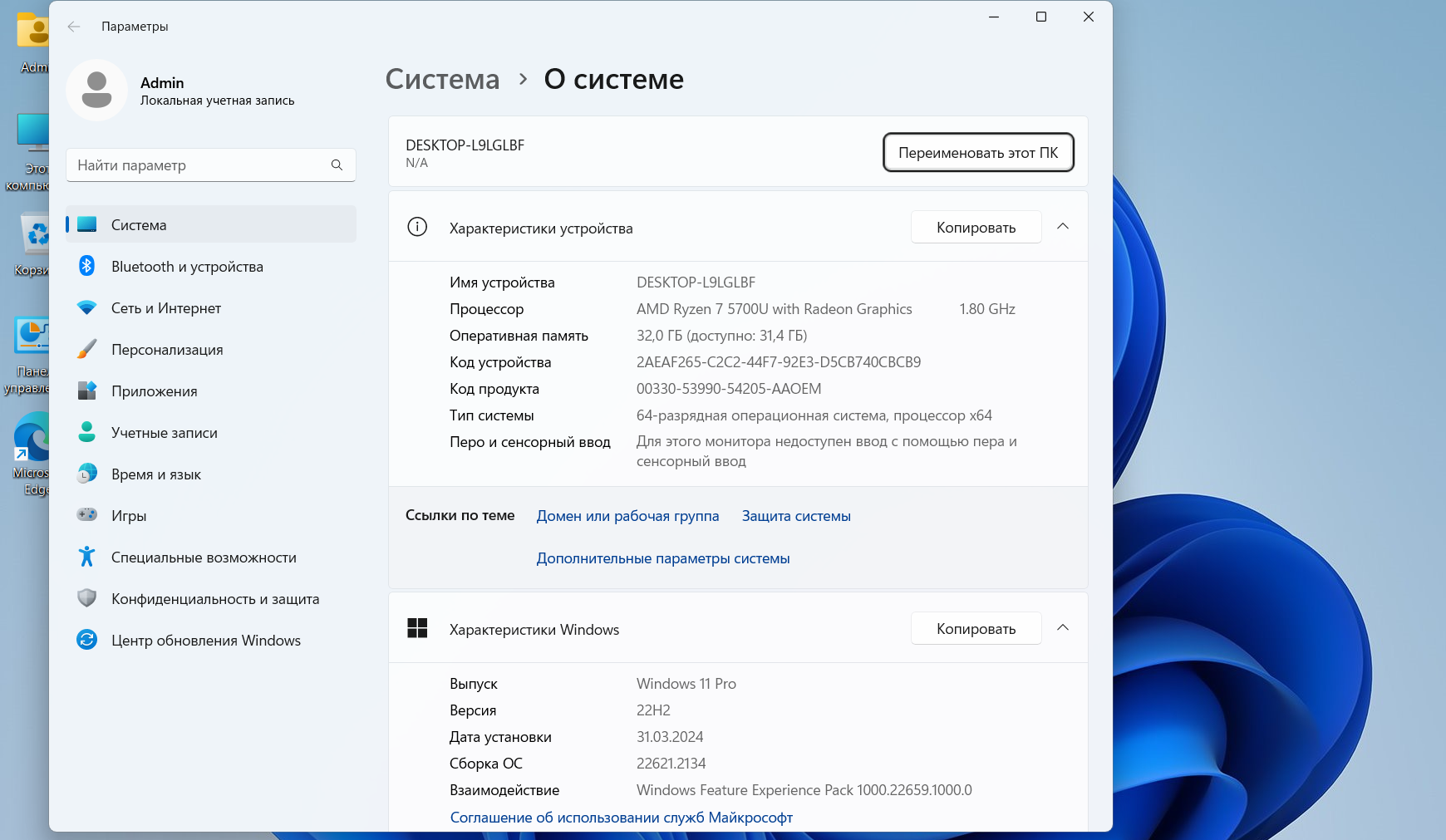This screenshot has height=840, width=1446.
Task: Copy the device specifications with Копировать
Action: click(x=976, y=228)
